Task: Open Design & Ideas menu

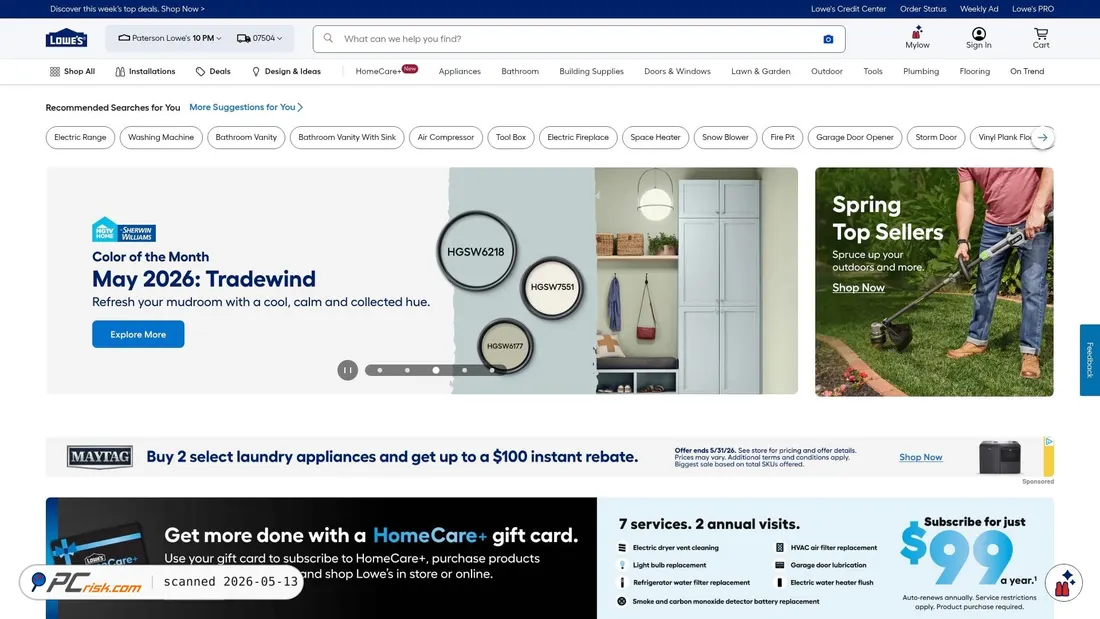Action: coord(286,72)
